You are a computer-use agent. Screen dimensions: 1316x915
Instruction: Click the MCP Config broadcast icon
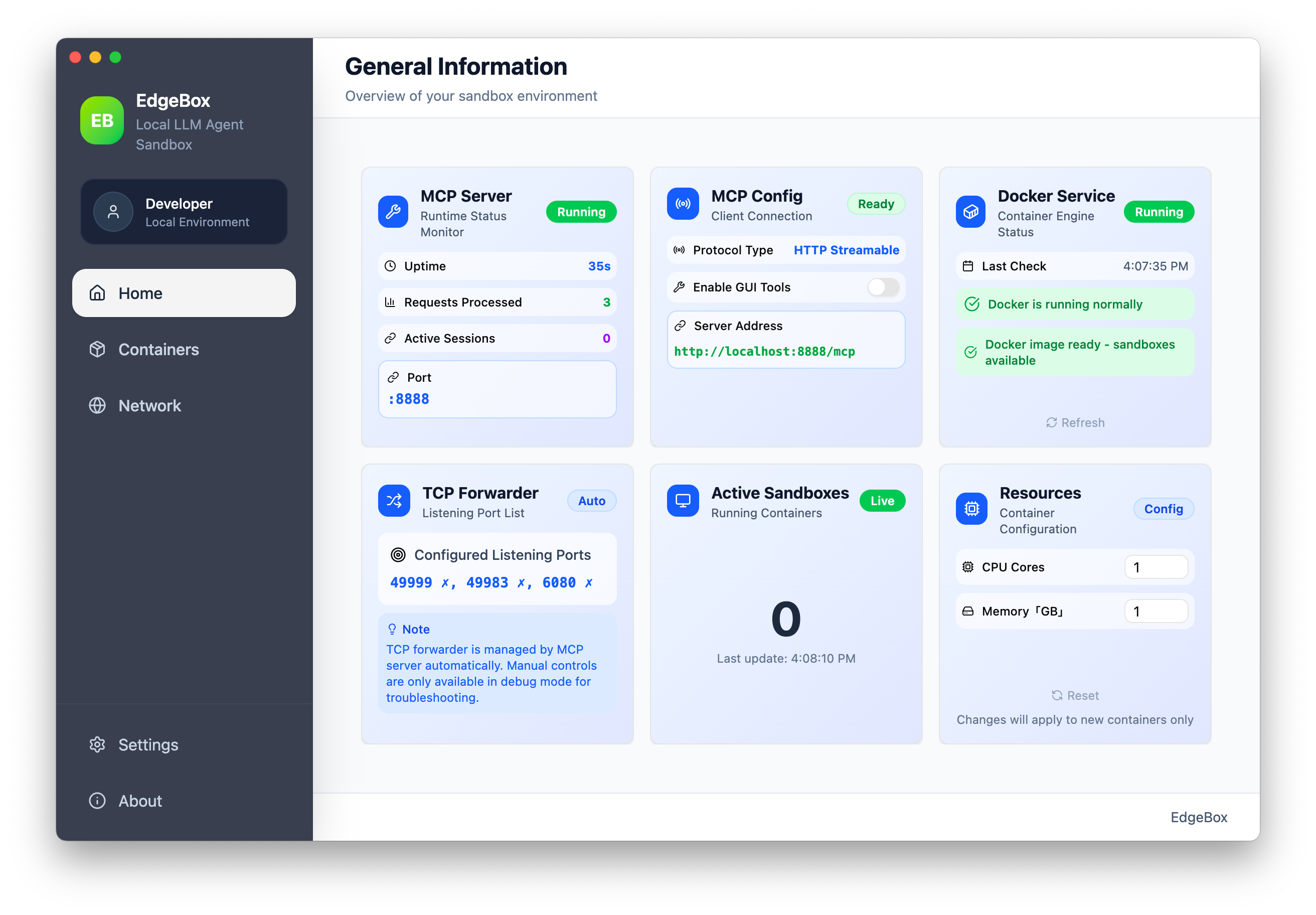click(x=683, y=204)
